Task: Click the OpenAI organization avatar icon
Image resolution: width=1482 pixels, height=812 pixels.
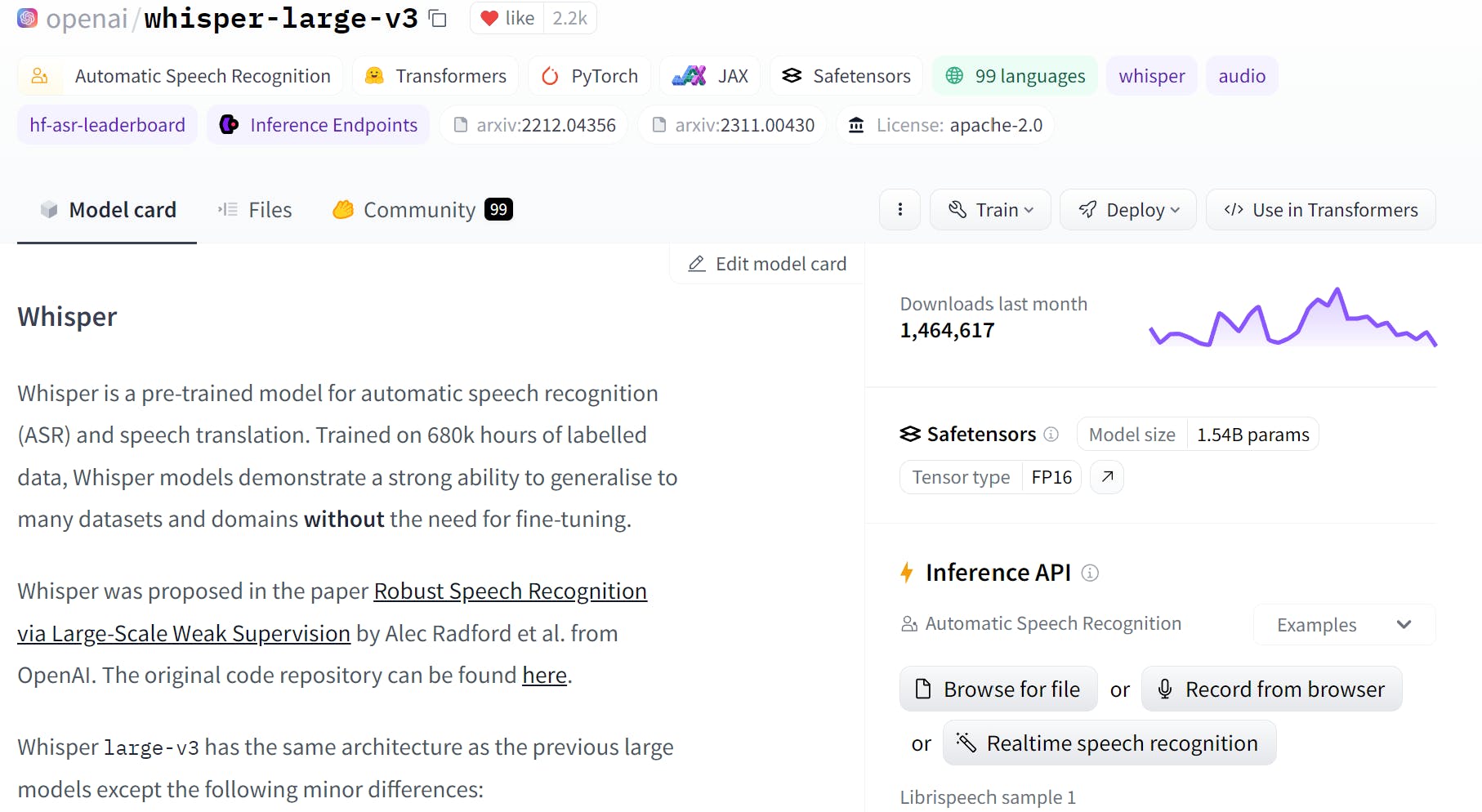Action: tap(28, 18)
